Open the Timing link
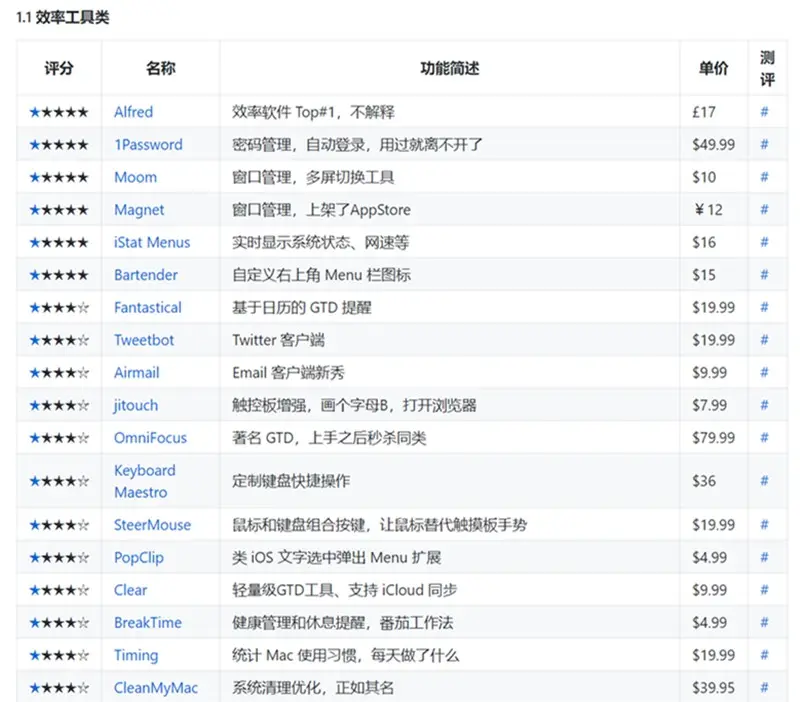Image resolution: width=800 pixels, height=702 pixels. click(136, 656)
